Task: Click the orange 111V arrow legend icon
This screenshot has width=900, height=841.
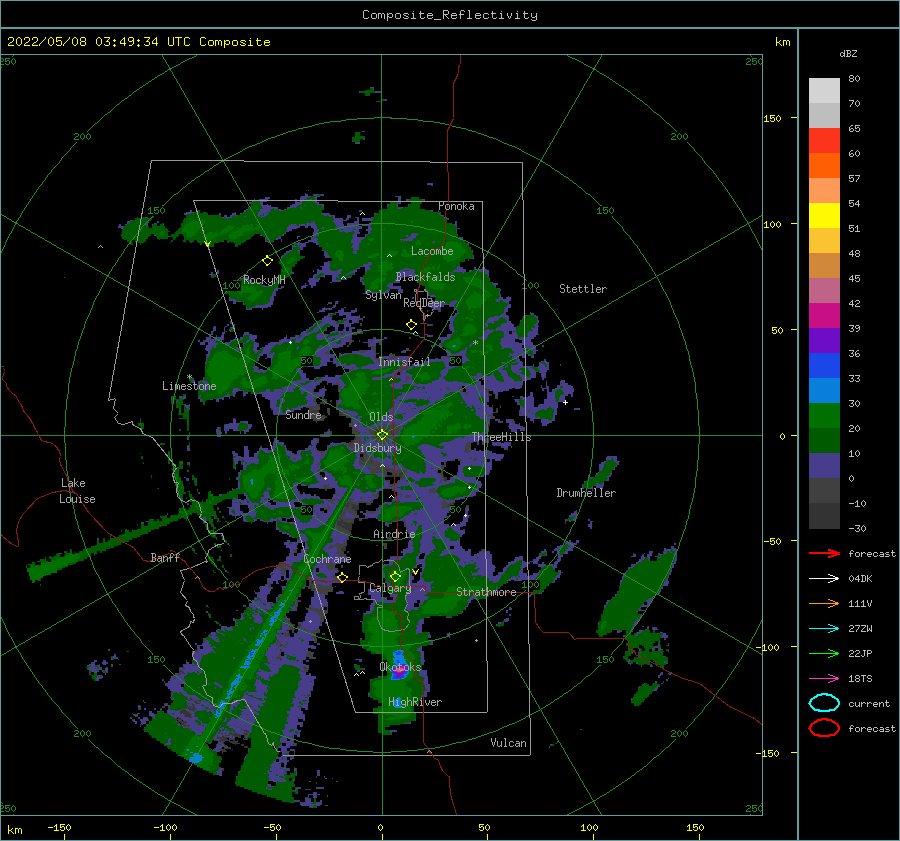Action: click(x=824, y=603)
